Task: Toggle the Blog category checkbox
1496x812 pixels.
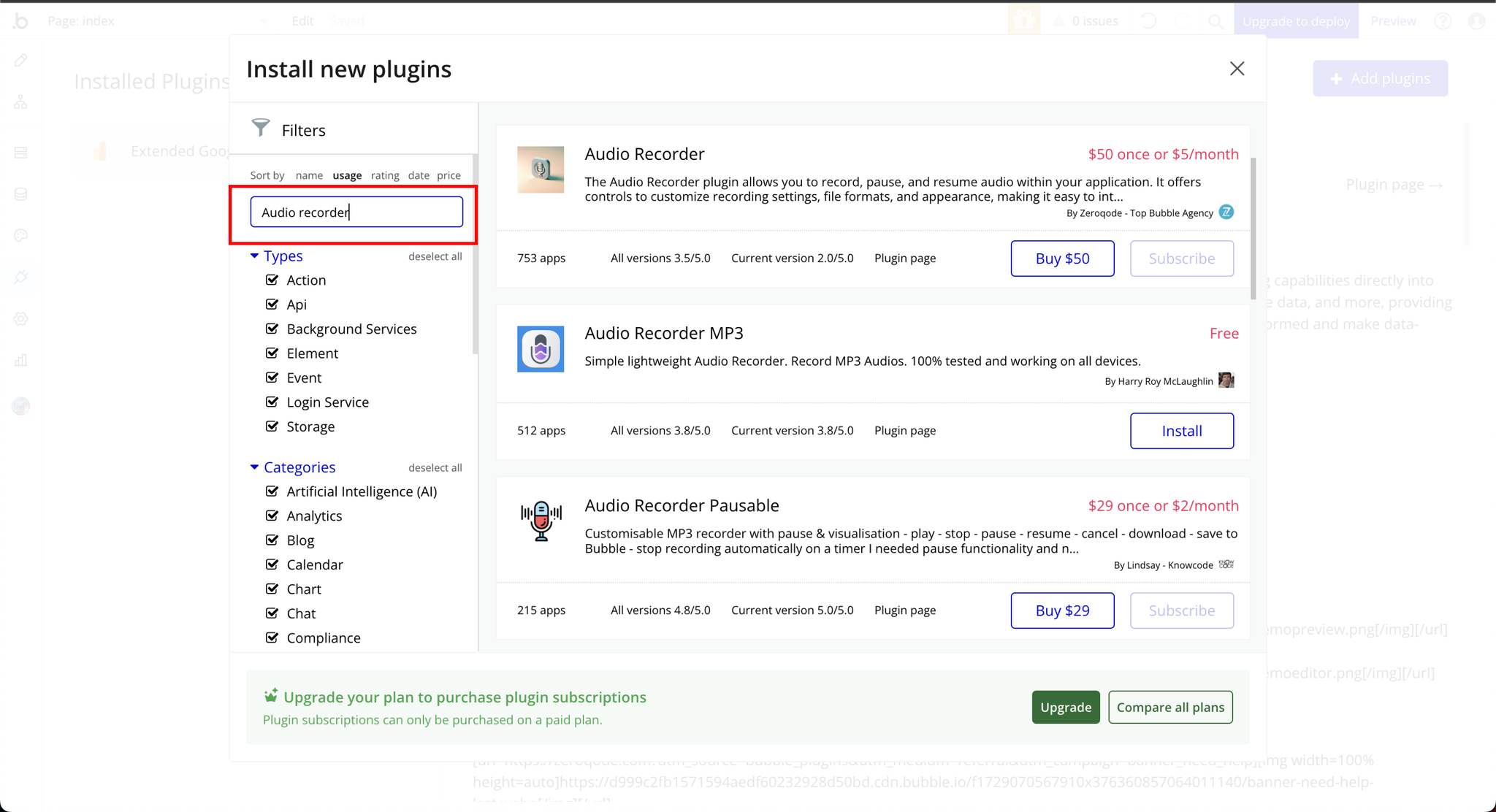Action: pyautogui.click(x=272, y=540)
